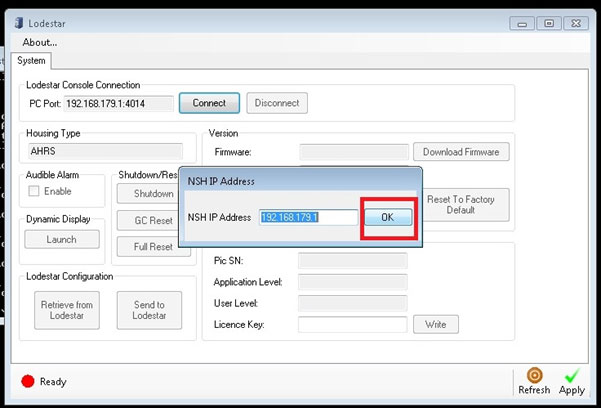Image resolution: width=601 pixels, height=408 pixels.
Task: Click the Application Level field
Action: coord(353,282)
